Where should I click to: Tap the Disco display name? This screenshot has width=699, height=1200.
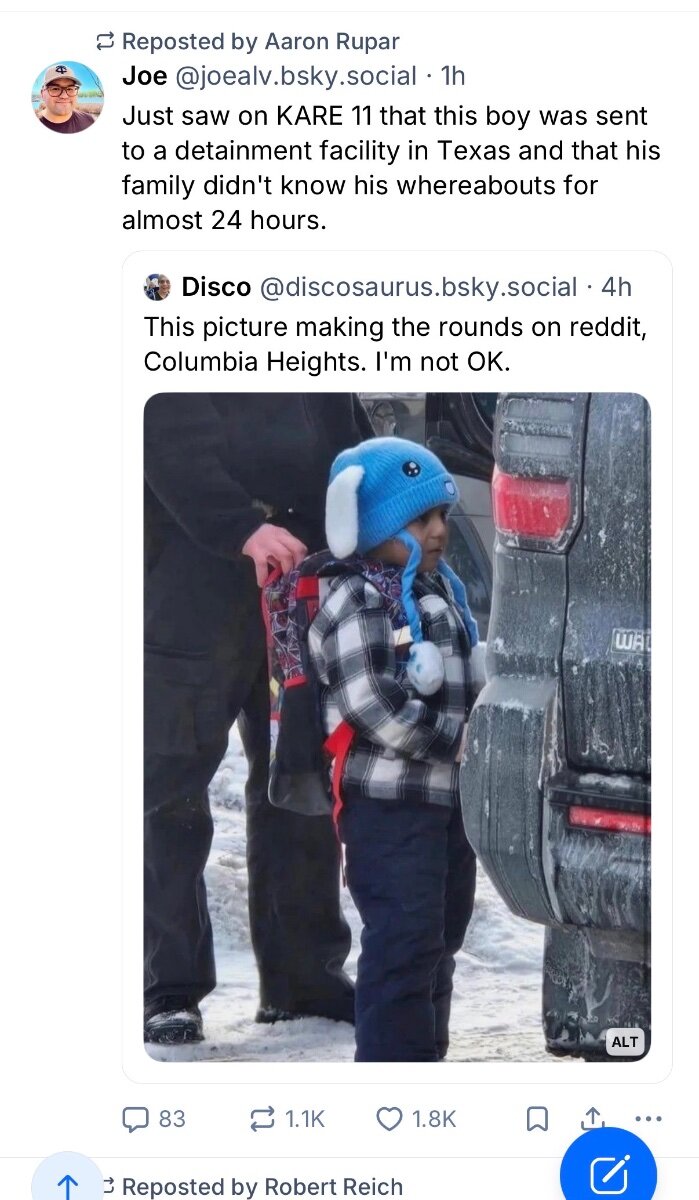click(x=216, y=287)
